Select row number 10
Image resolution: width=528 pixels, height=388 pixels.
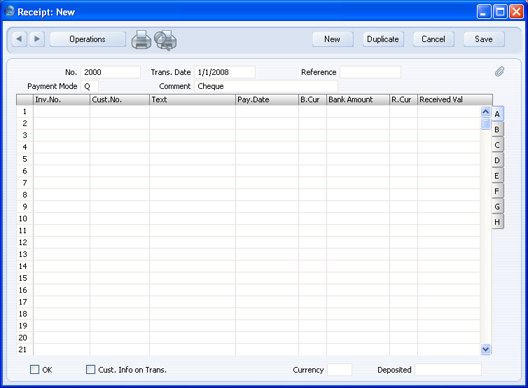25,219
